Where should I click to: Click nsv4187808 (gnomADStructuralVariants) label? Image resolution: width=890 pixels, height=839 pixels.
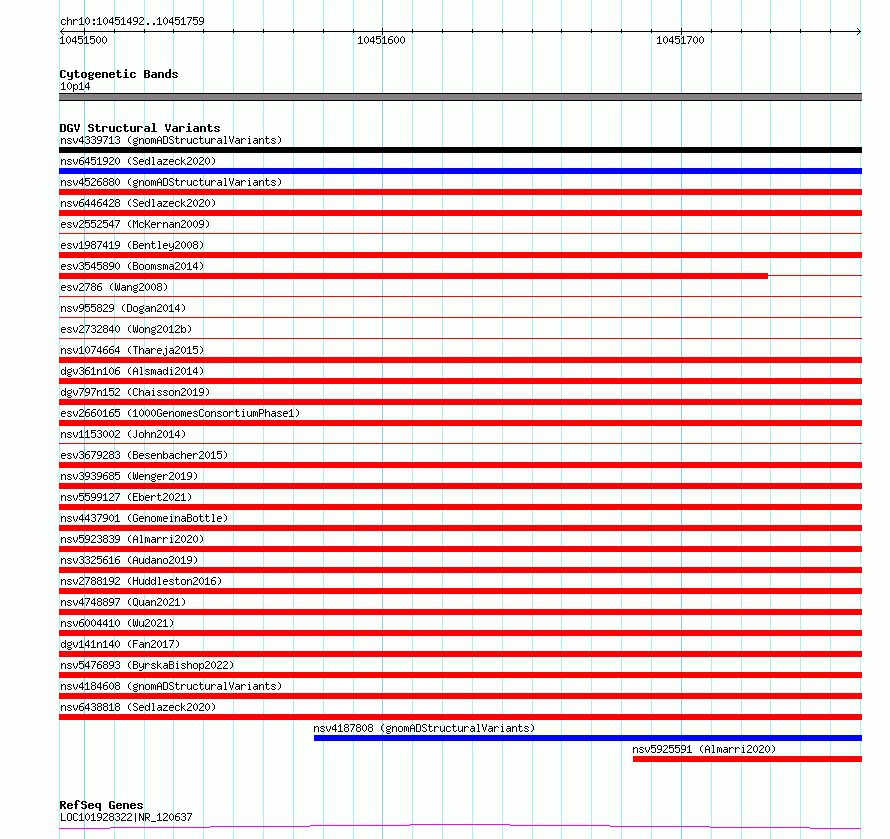point(424,728)
